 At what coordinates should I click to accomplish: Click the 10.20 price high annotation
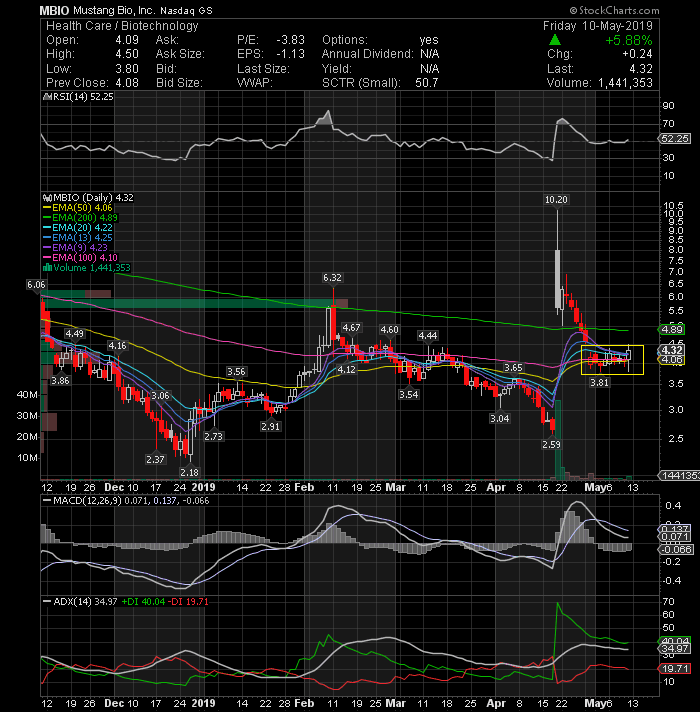556,200
